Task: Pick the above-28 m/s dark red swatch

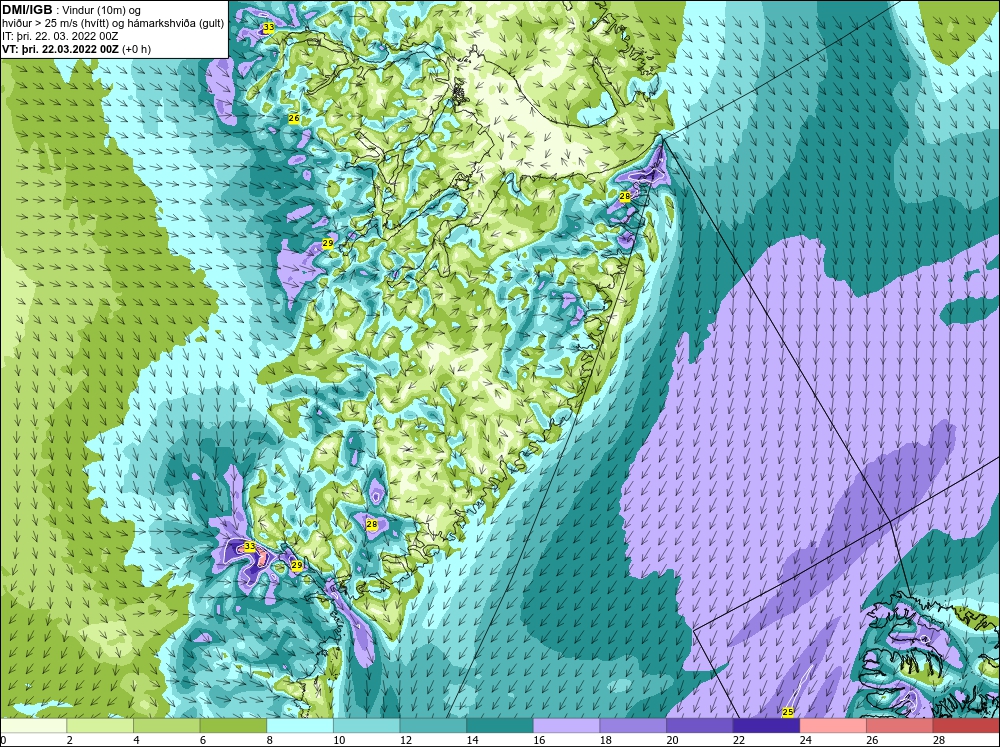Action: pyautogui.click(x=966, y=726)
